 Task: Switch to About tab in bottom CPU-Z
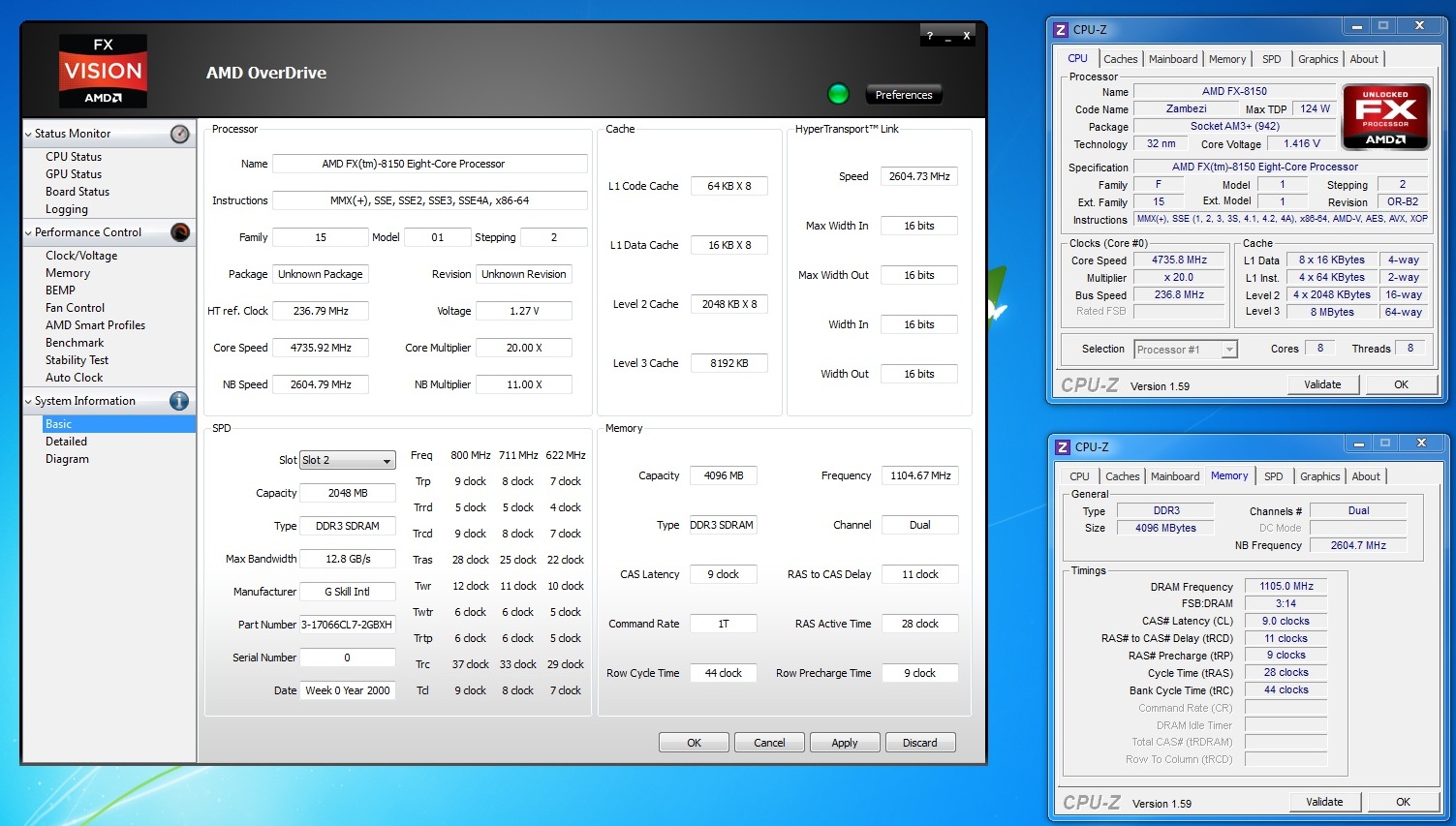coord(1366,476)
